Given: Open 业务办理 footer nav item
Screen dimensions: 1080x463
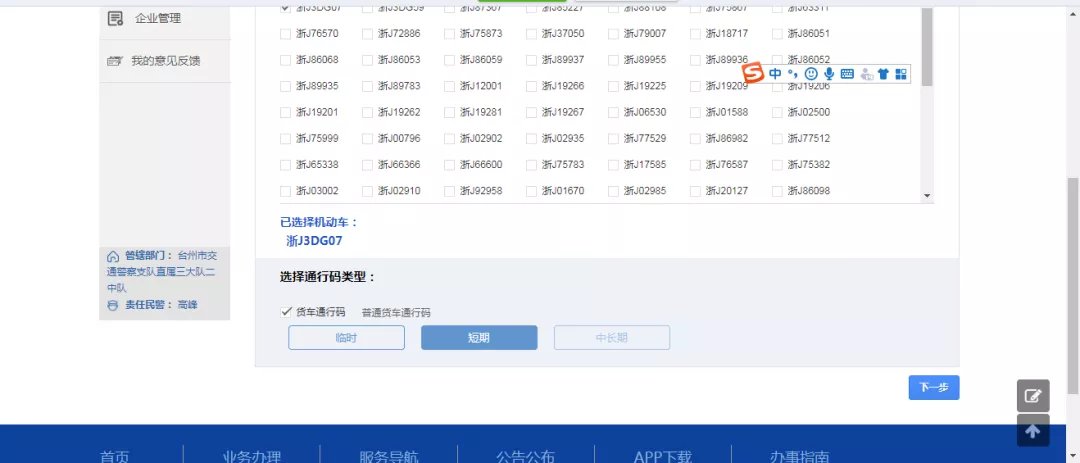Looking at the screenshot, I should point(251,457).
